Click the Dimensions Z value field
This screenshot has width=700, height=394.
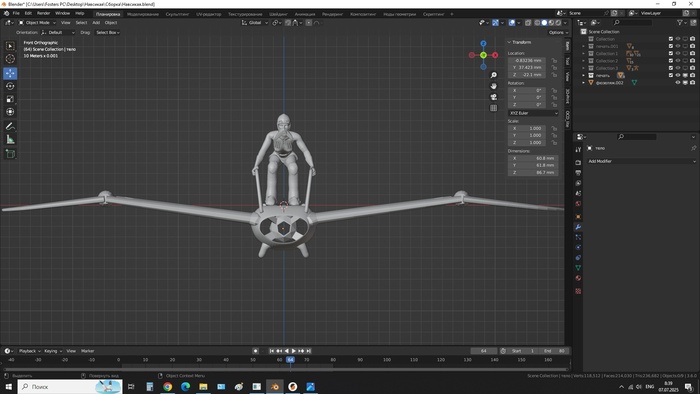pos(533,173)
